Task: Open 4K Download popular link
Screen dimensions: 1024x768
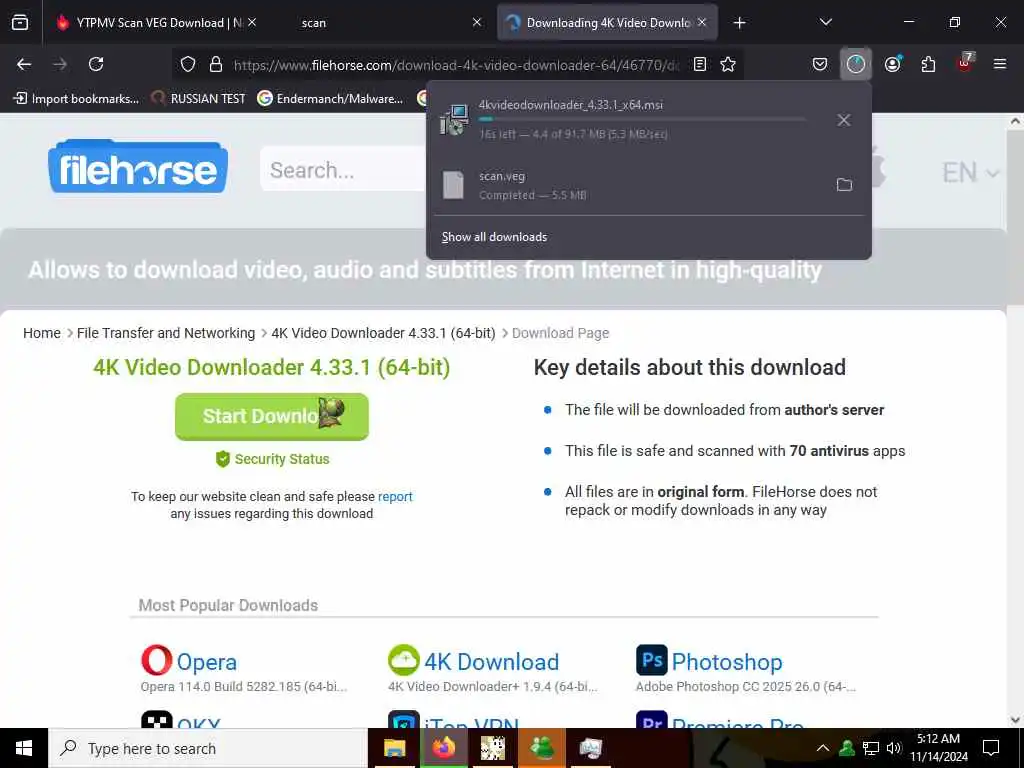Action: (x=491, y=662)
